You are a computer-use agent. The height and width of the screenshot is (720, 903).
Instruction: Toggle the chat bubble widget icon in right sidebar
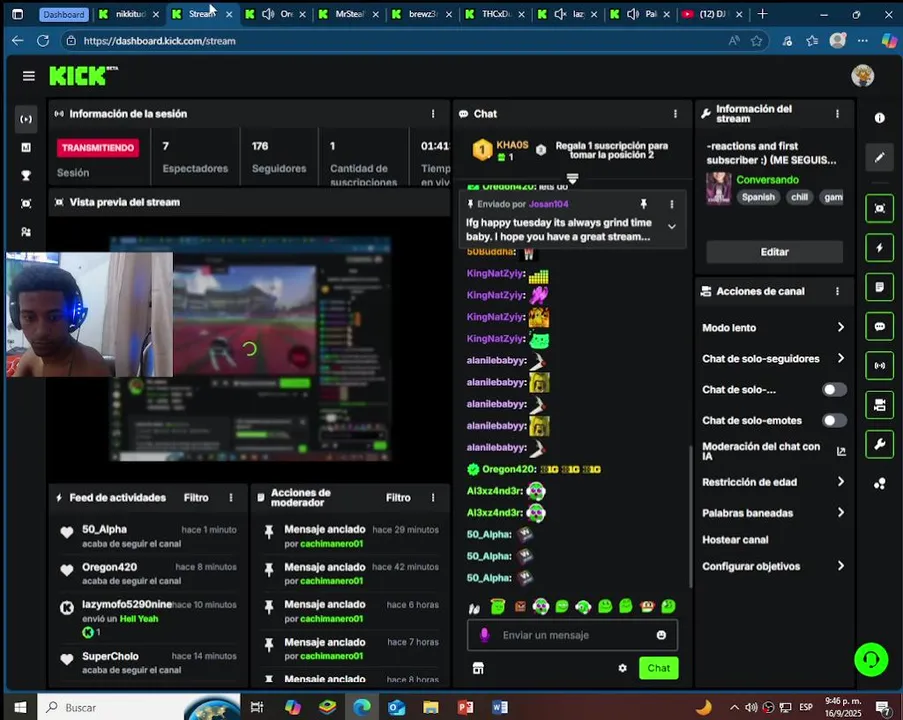pyautogui.click(x=879, y=326)
